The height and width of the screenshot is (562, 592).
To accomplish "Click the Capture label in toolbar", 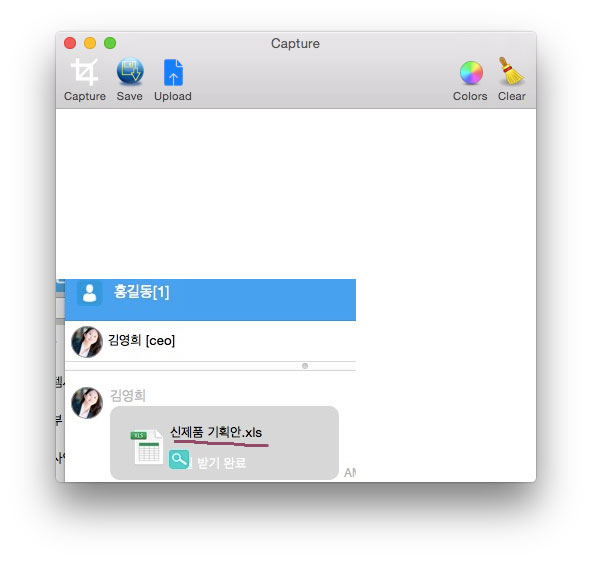I will [85, 96].
